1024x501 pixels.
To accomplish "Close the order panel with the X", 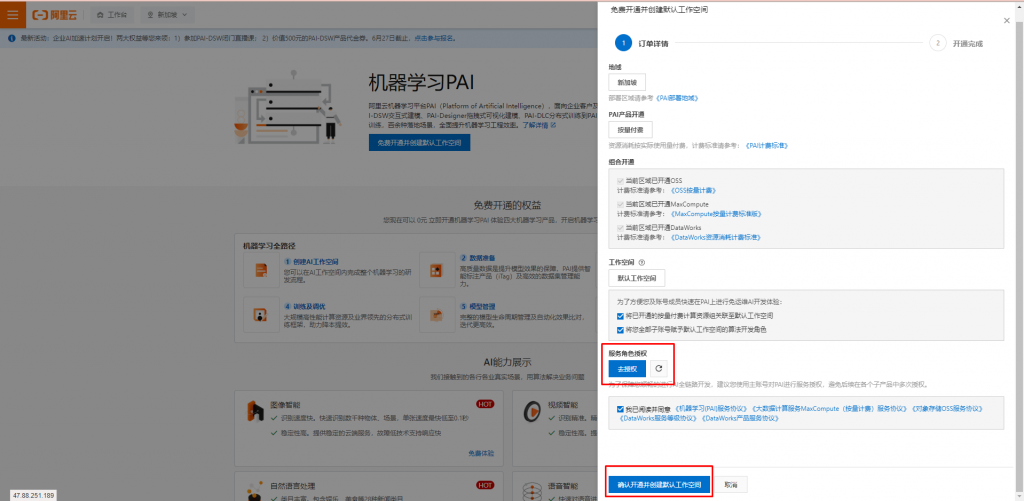I will coord(1006,21).
